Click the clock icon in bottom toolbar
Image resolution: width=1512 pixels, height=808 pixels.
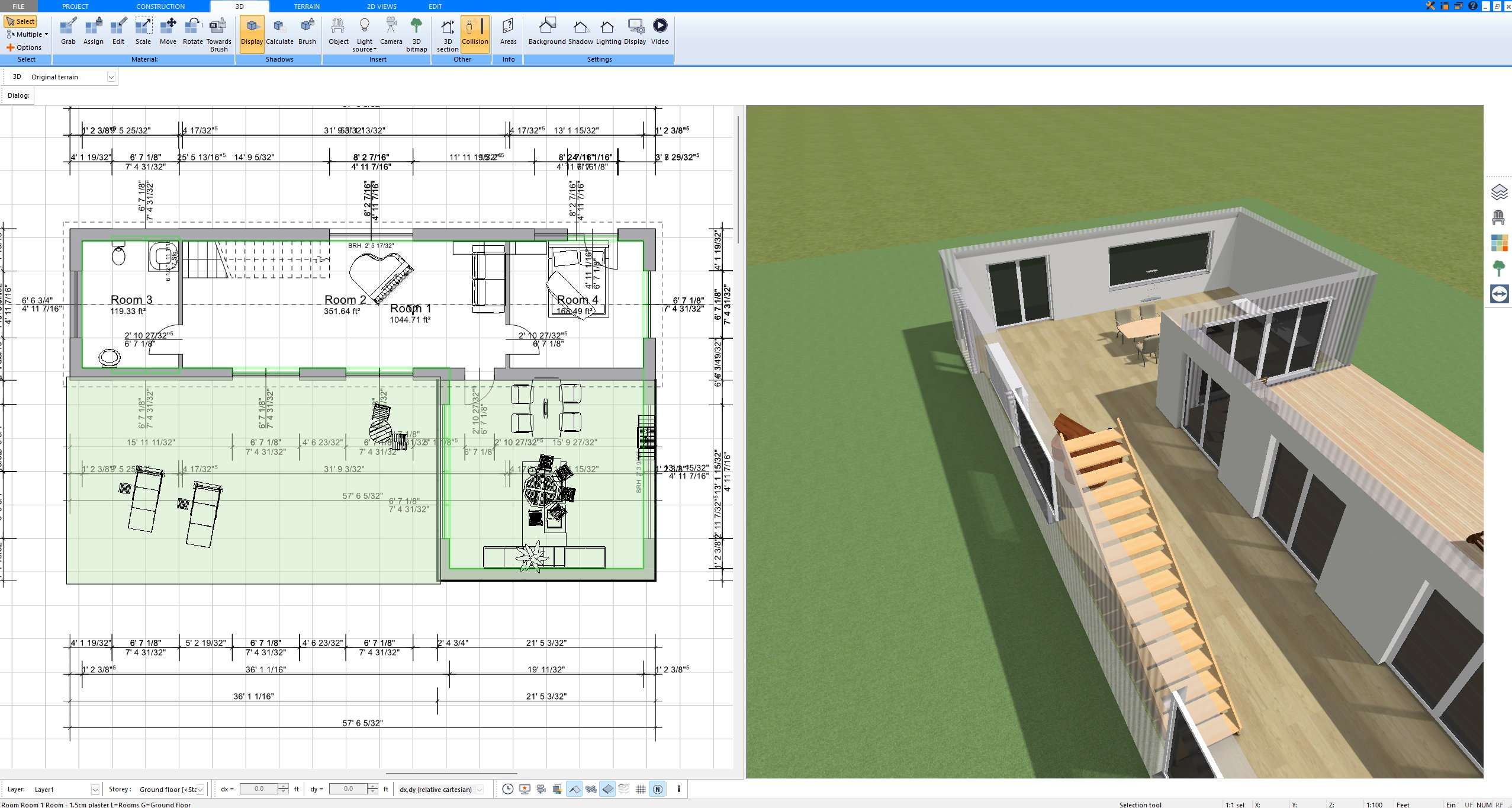[x=508, y=789]
